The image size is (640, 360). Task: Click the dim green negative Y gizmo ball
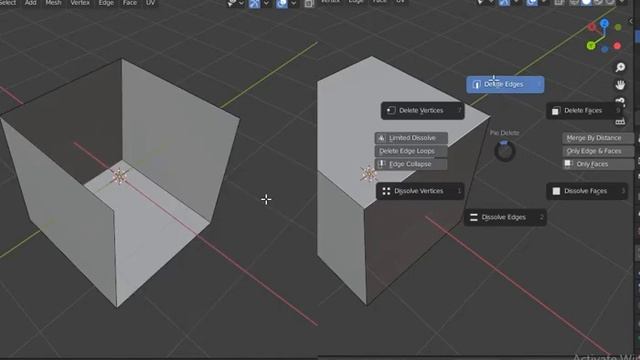pos(618,27)
